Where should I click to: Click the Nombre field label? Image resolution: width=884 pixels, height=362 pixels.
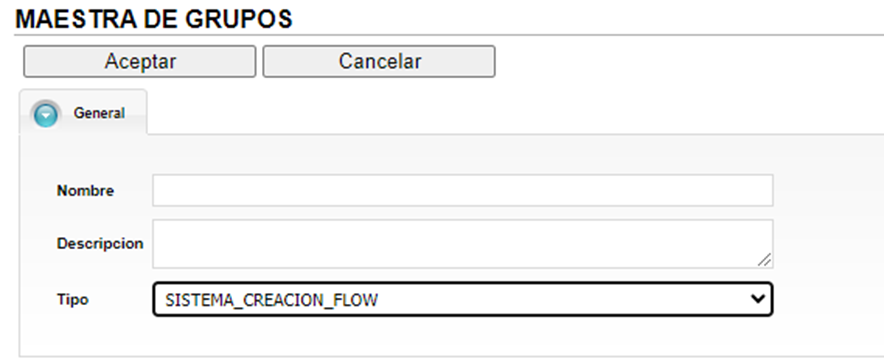point(85,191)
